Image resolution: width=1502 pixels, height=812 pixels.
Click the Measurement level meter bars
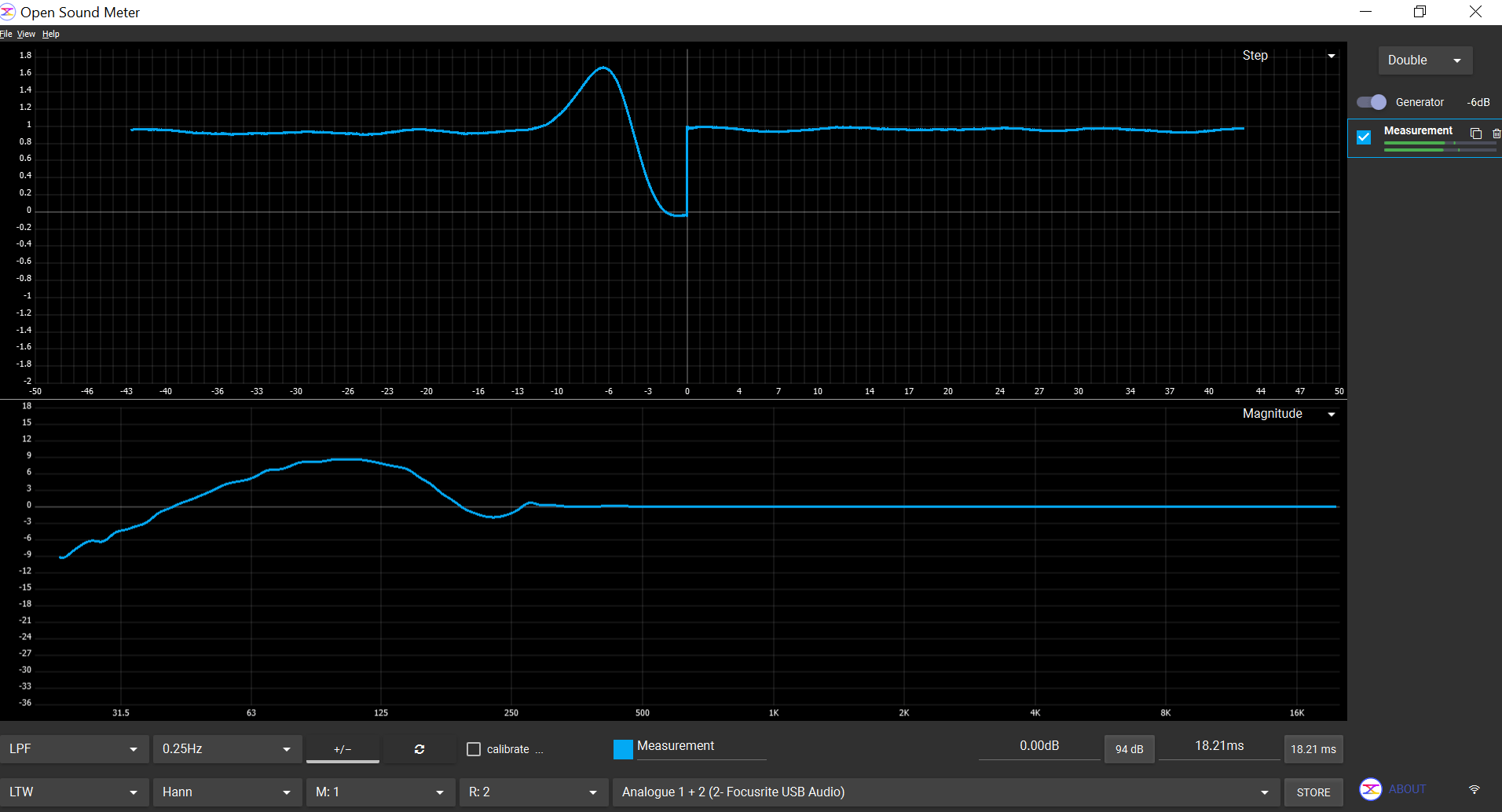tap(1440, 146)
